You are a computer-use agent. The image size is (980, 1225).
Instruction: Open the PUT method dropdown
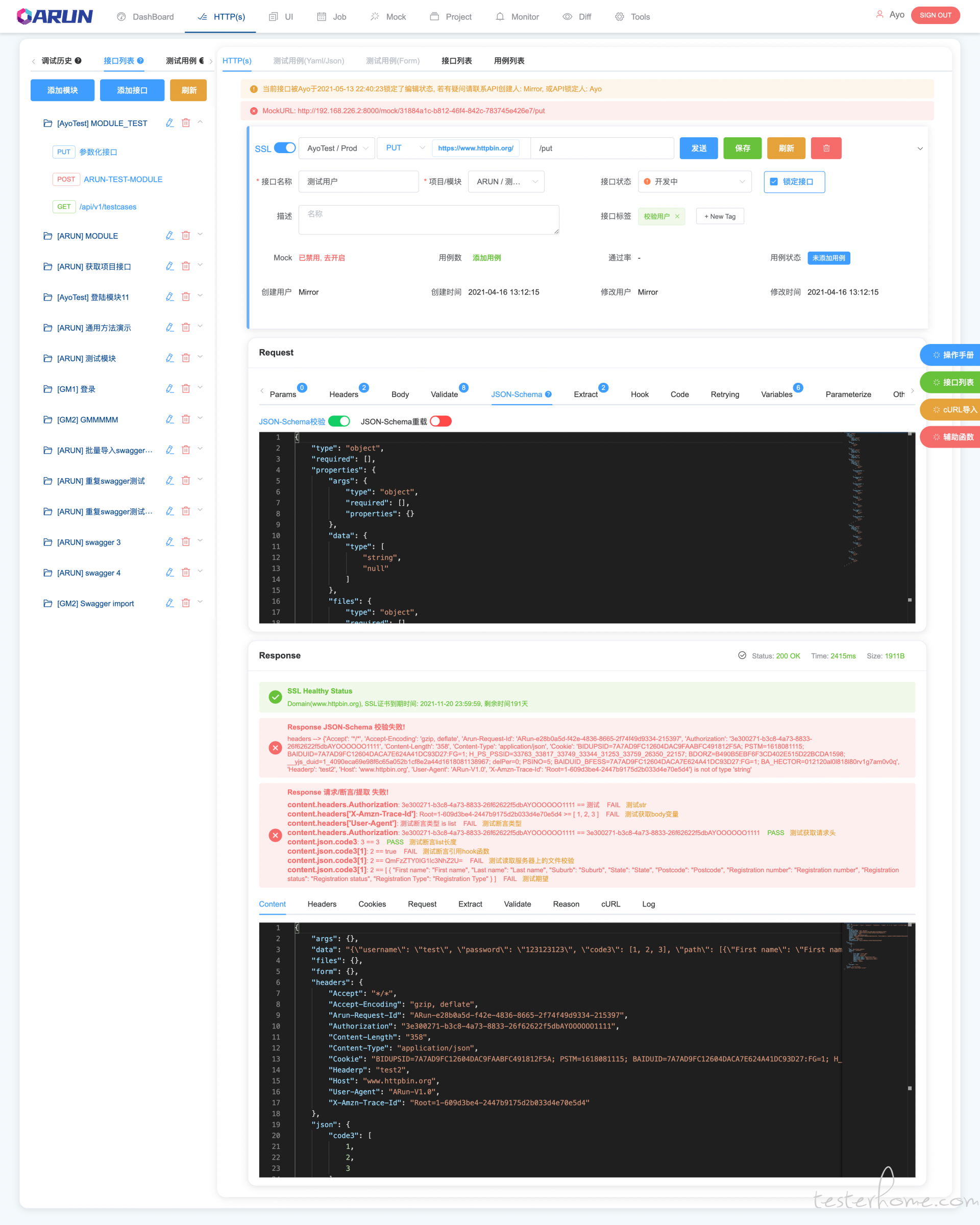pyautogui.click(x=404, y=149)
